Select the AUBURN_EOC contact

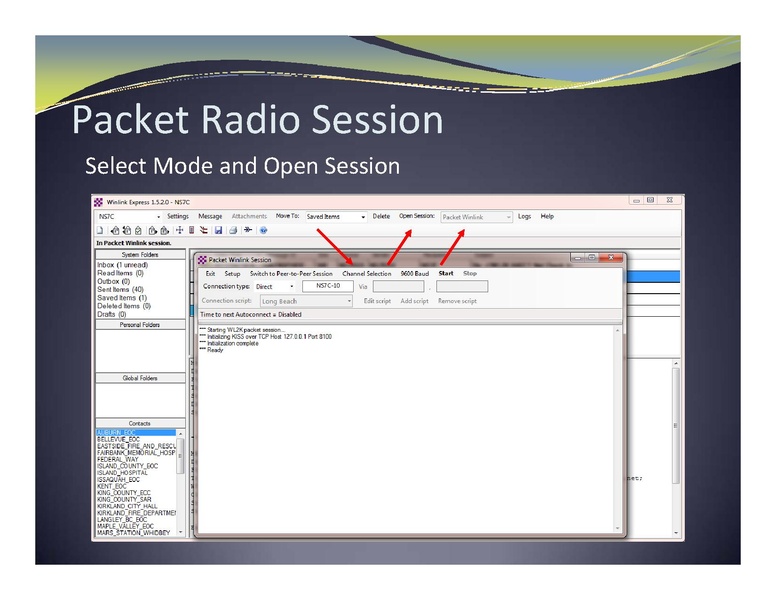click(x=136, y=433)
